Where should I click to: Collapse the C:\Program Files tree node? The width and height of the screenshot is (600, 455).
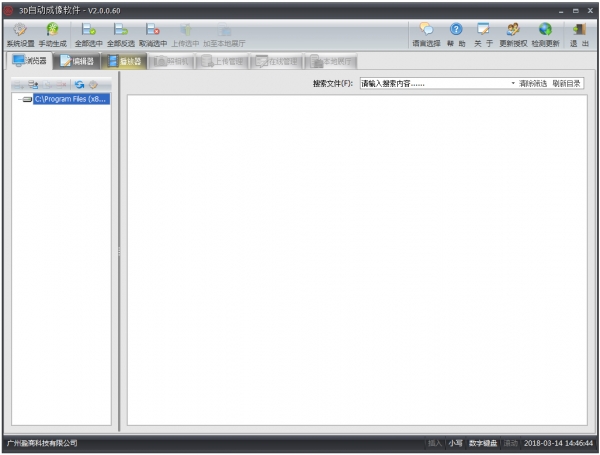tap(20, 99)
